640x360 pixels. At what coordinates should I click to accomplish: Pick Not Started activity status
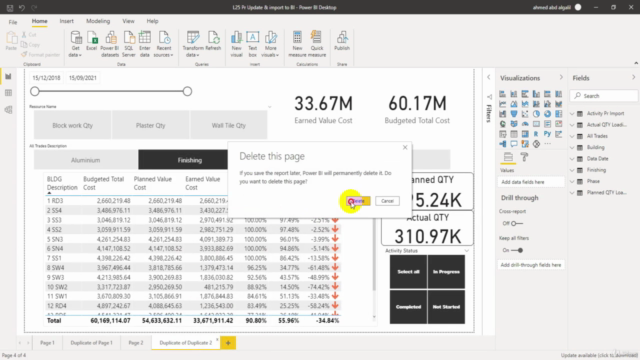coord(446,307)
